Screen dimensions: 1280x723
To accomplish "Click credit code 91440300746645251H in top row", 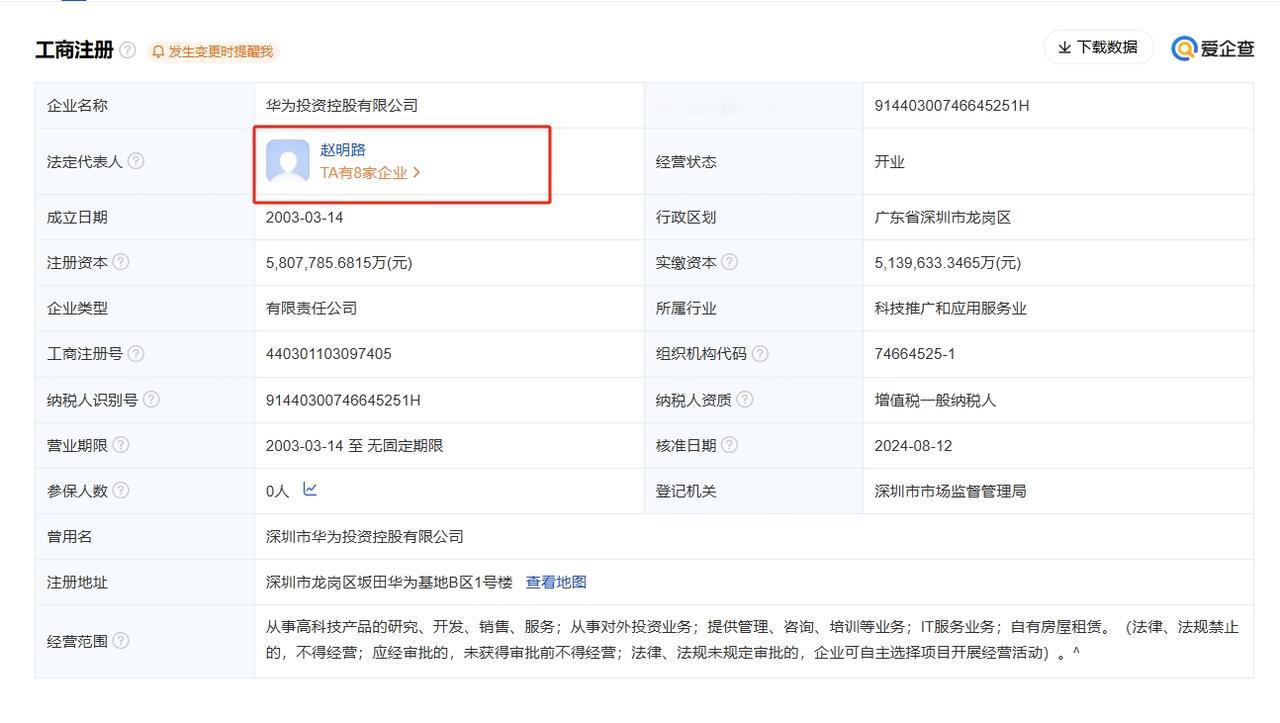I will tap(952, 105).
